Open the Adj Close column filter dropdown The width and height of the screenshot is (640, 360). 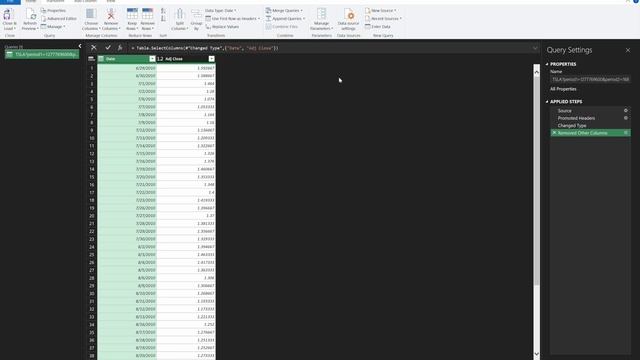211,59
